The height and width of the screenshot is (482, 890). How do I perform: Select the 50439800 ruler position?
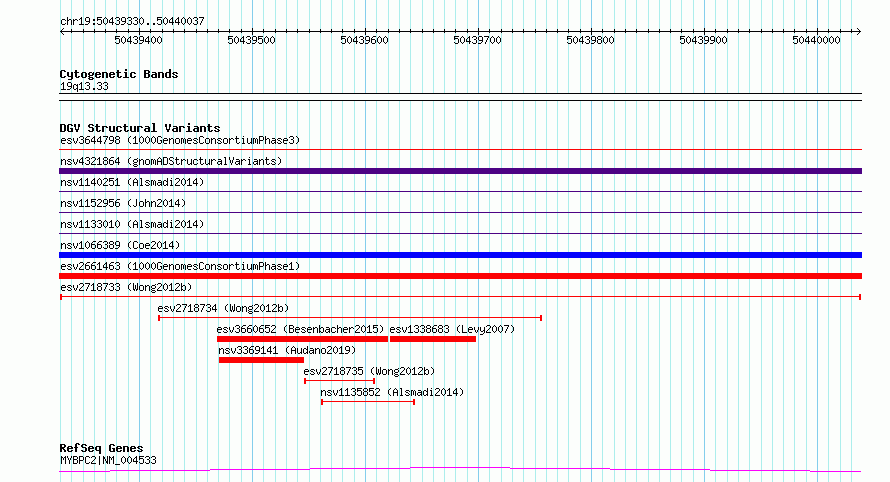590,40
